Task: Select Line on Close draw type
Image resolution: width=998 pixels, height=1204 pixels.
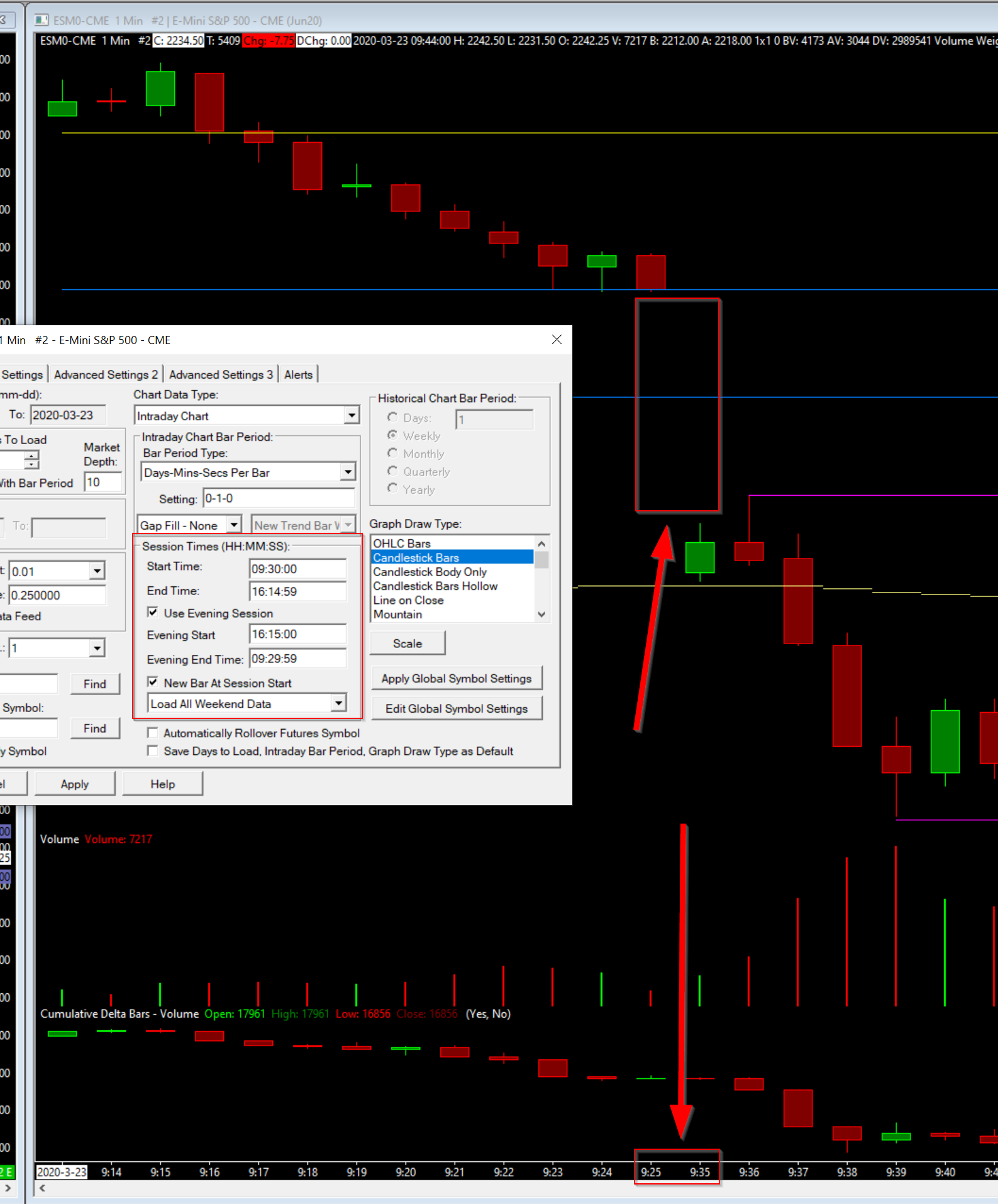Action: tap(452, 600)
